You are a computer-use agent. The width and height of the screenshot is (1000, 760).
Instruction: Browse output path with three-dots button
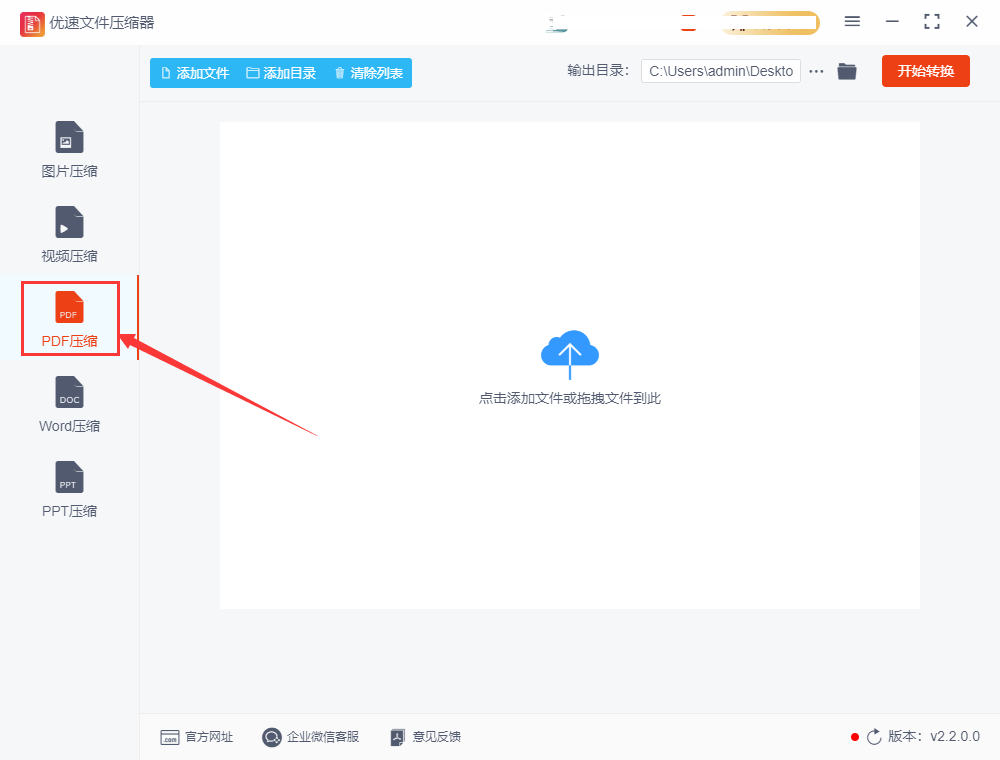[x=816, y=71]
